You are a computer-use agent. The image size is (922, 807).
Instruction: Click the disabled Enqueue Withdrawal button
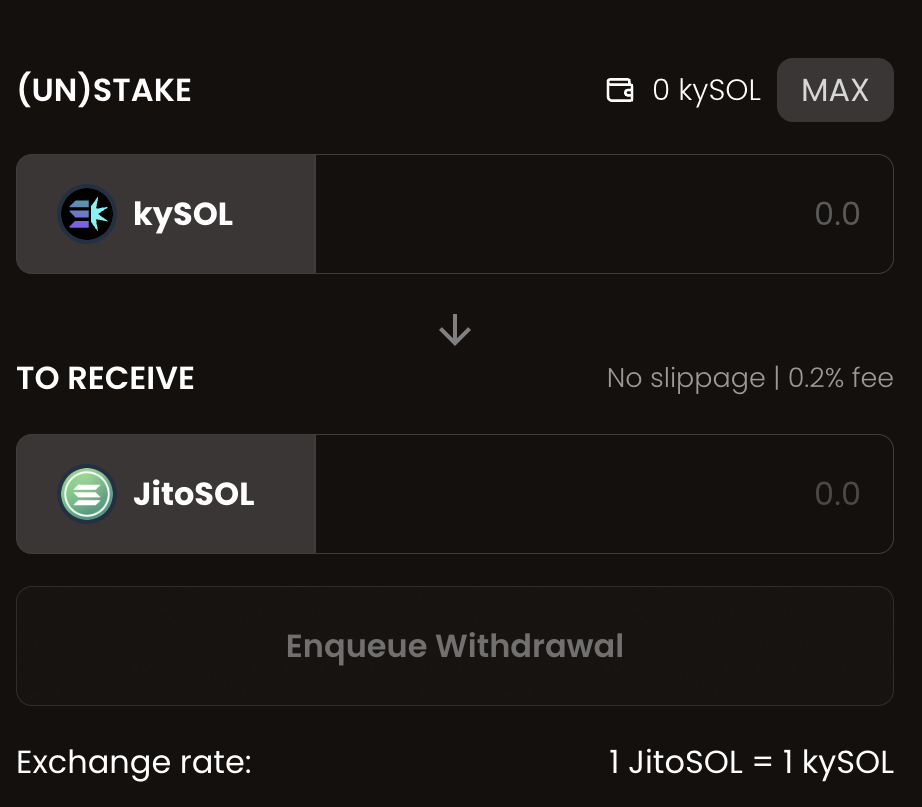(455, 646)
